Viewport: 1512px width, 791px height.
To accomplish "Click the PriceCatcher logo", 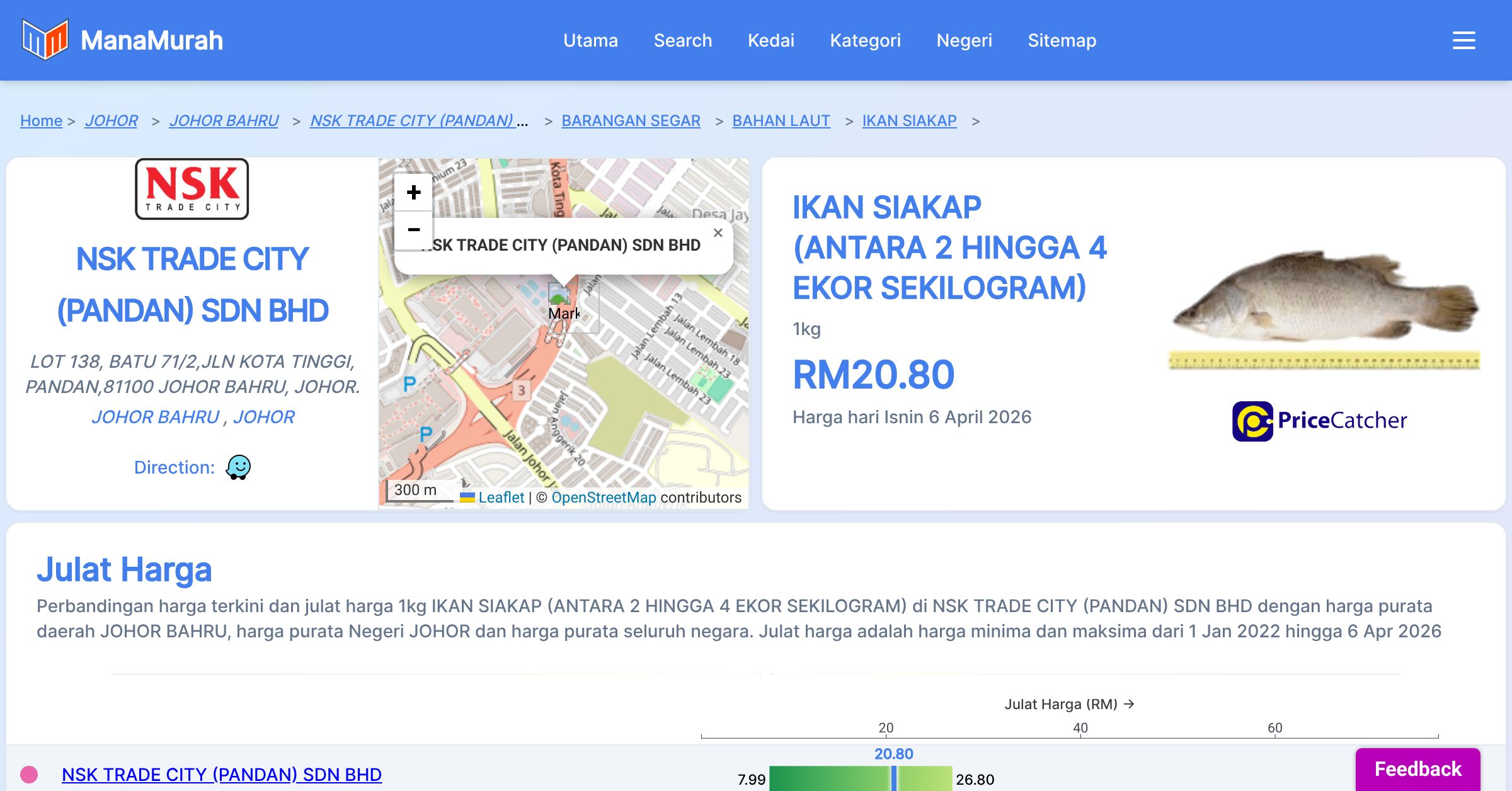I will coord(1319,421).
